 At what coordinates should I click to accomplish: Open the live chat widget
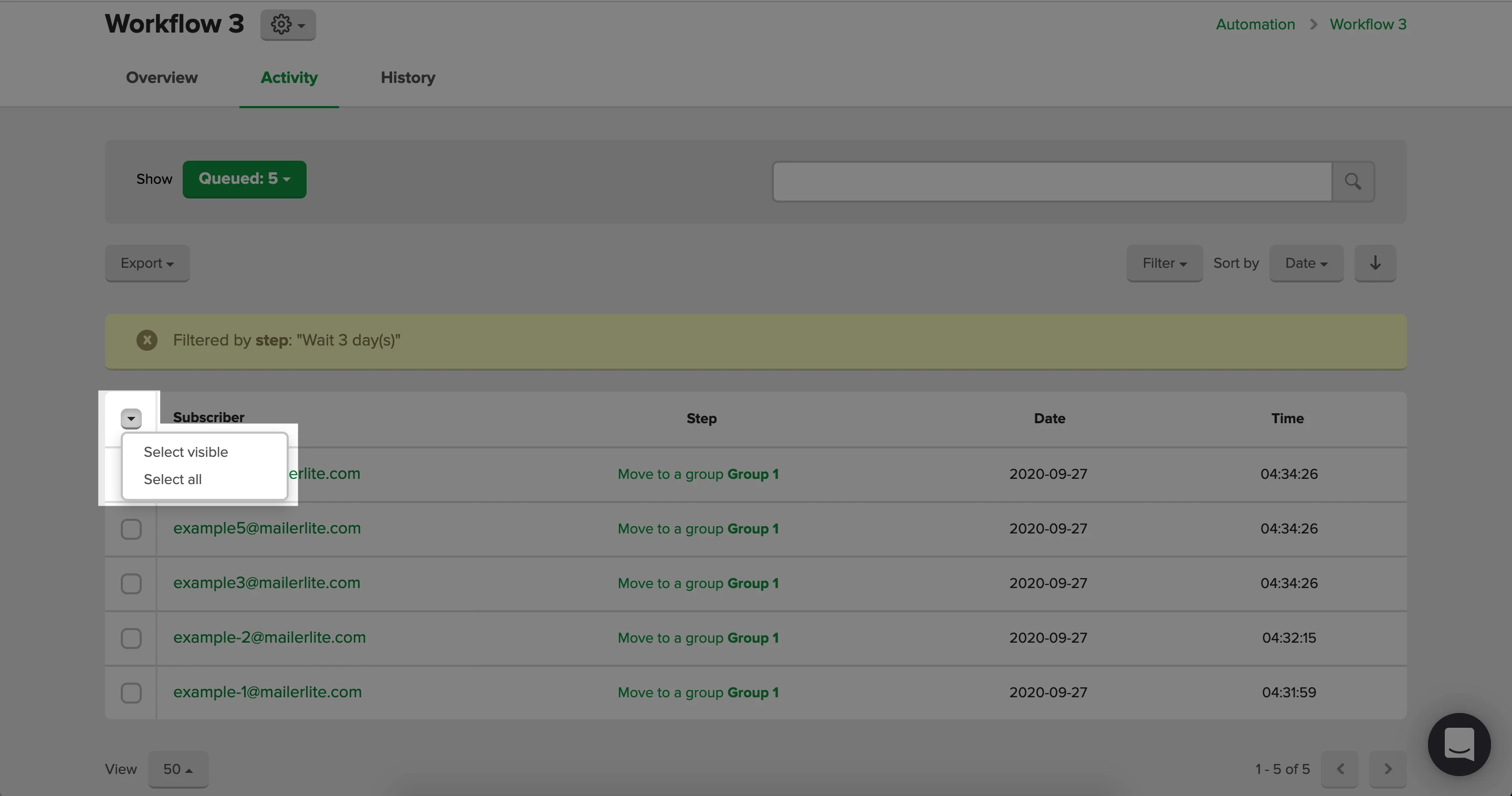(x=1458, y=743)
